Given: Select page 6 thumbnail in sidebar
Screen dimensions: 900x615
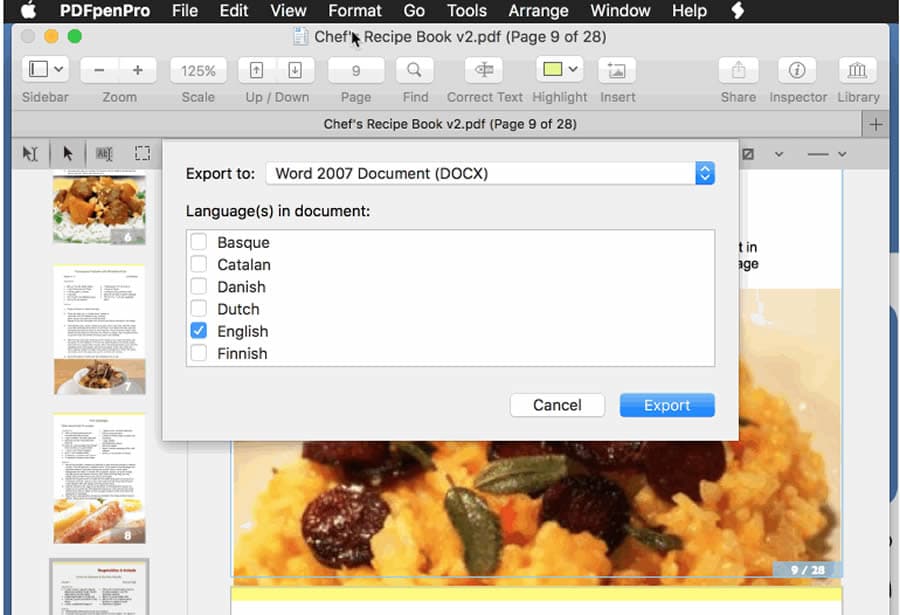Looking at the screenshot, I should point(99,208).
